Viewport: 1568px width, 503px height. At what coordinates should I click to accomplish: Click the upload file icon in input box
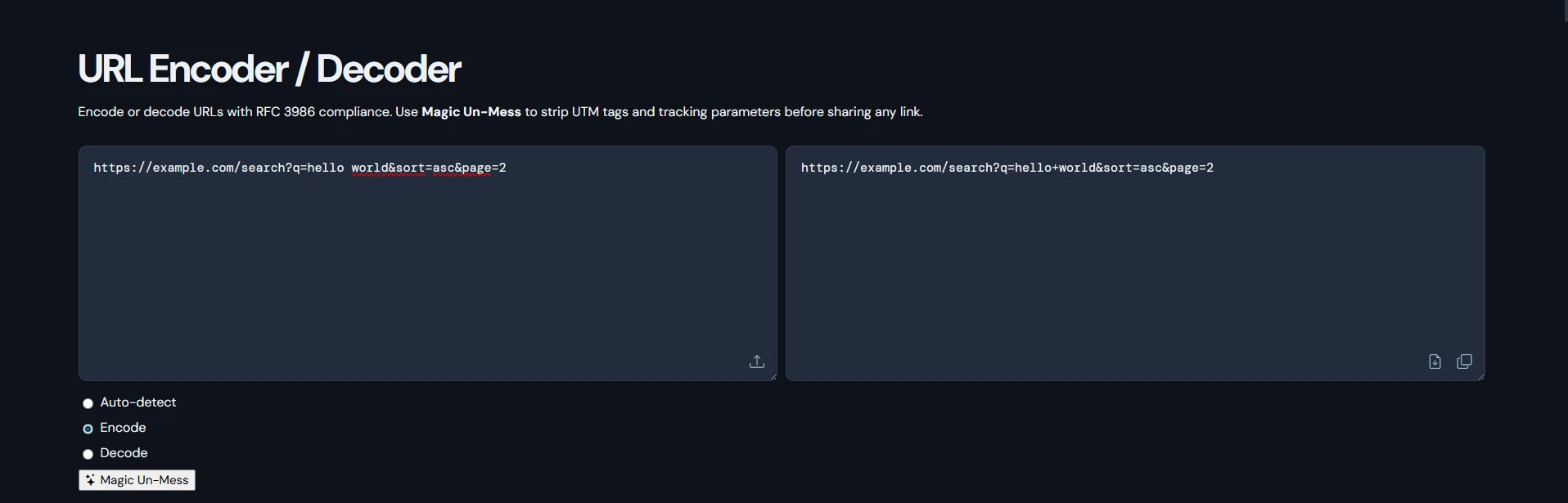coord(757,362)
